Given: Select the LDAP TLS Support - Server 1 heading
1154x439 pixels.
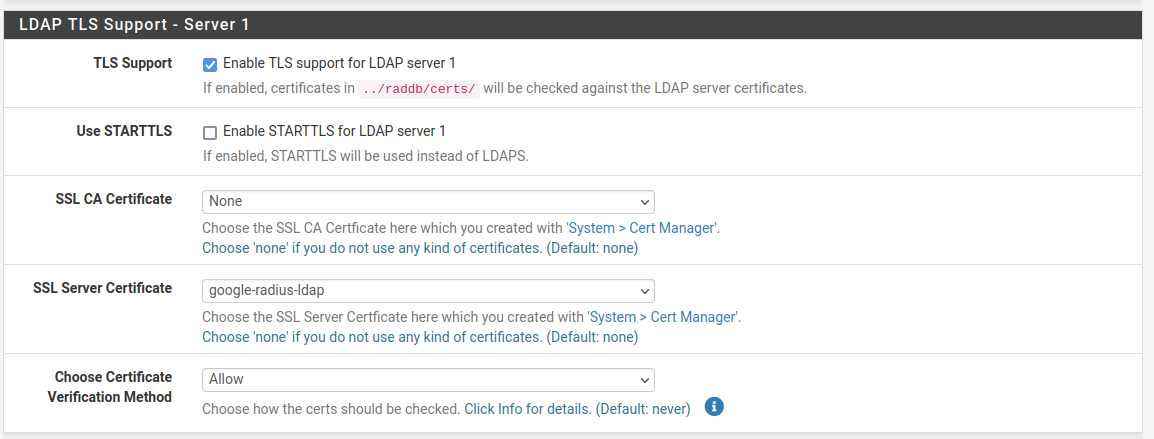Looking at the screenshot, I should (x=134, y=24).
